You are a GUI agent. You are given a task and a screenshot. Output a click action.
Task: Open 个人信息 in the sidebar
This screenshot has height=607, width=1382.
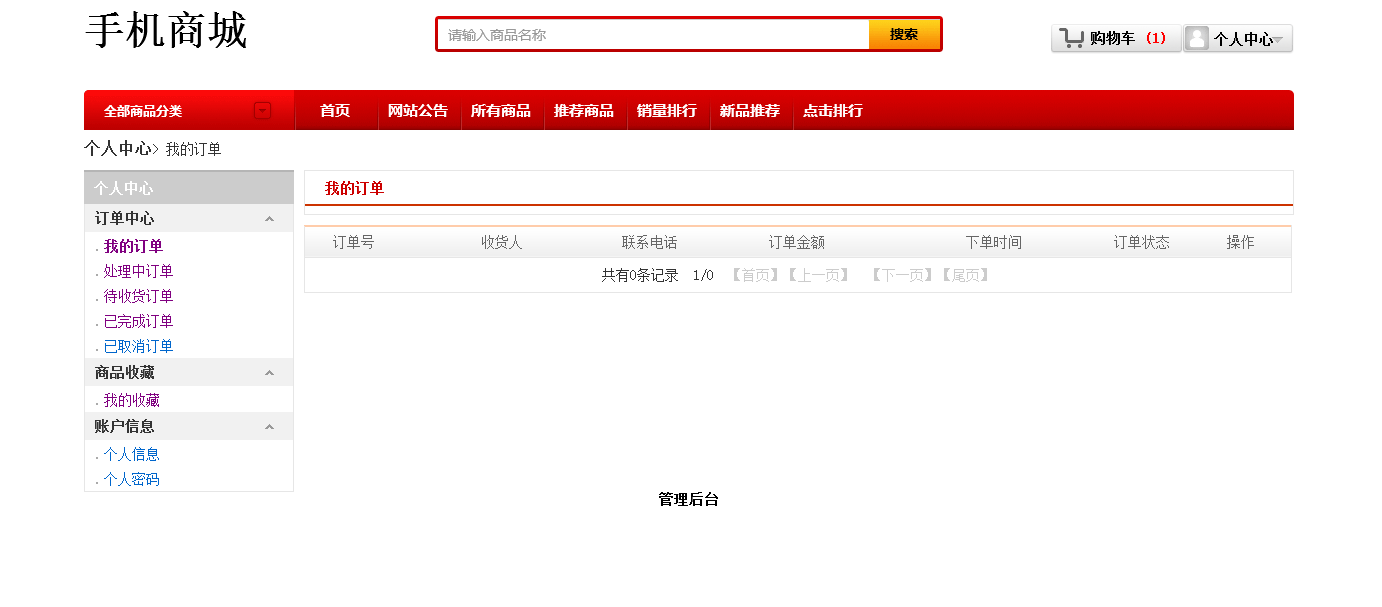(131, 454)
